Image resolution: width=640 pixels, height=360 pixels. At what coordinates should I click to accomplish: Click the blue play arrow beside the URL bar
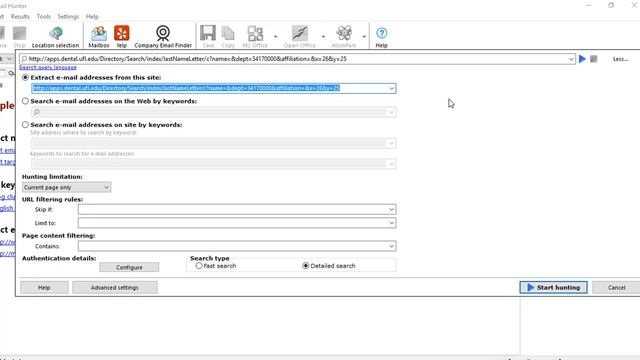(x=582, y=59)
